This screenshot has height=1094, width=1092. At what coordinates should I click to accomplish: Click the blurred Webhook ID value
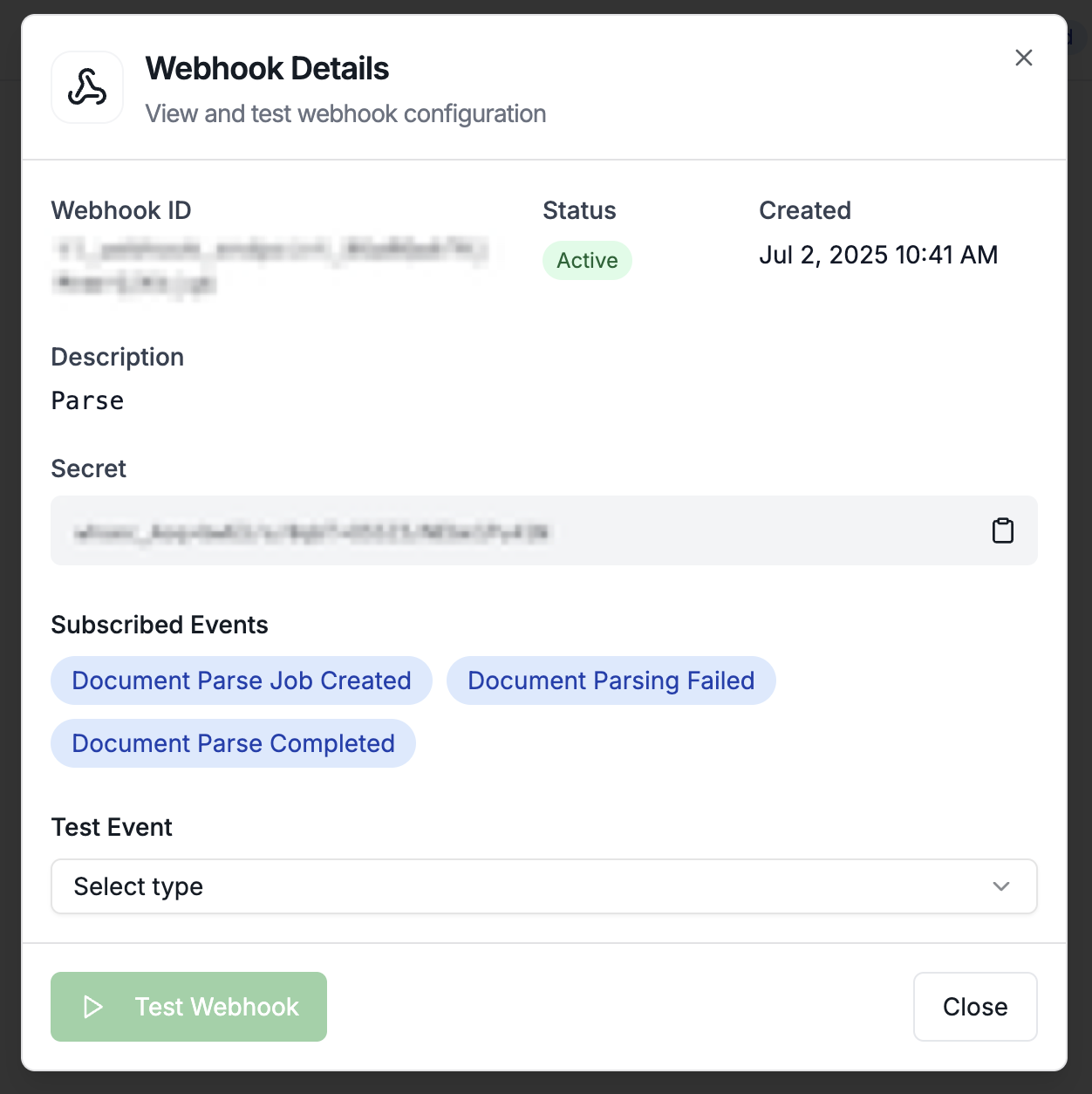coord(270,265)
